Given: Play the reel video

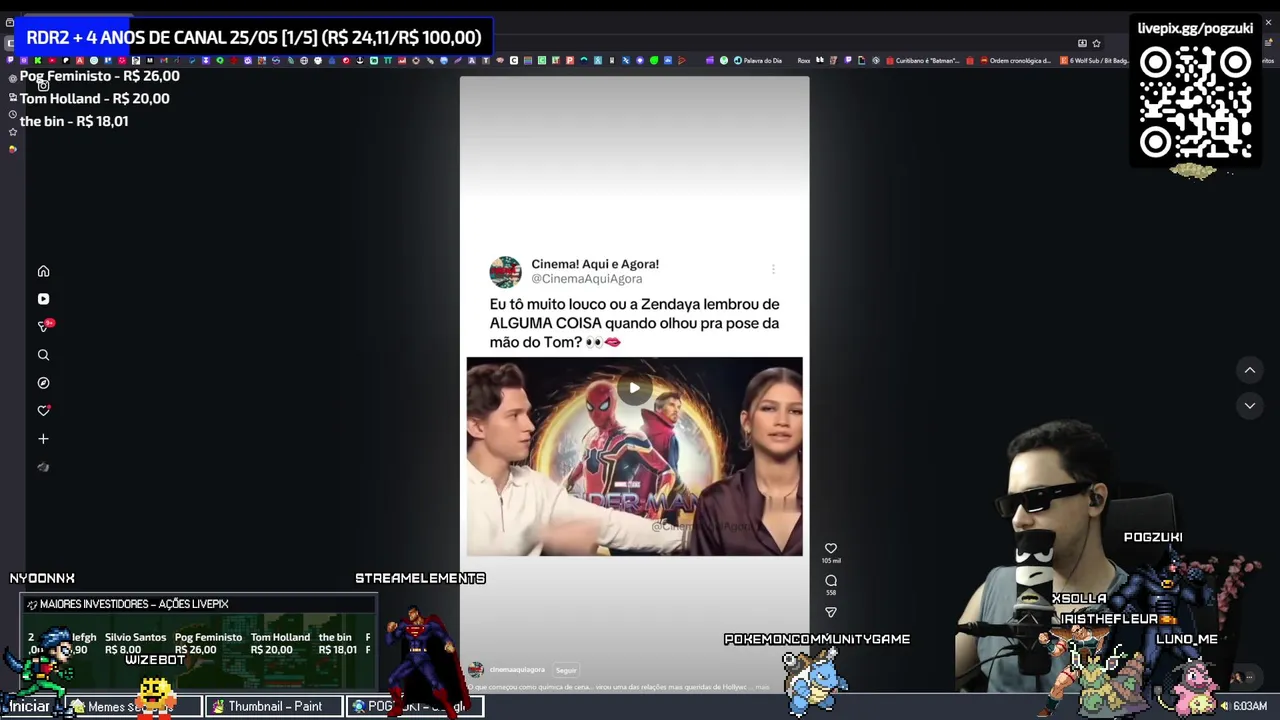Looking at the screenshot, I should 634,388.
